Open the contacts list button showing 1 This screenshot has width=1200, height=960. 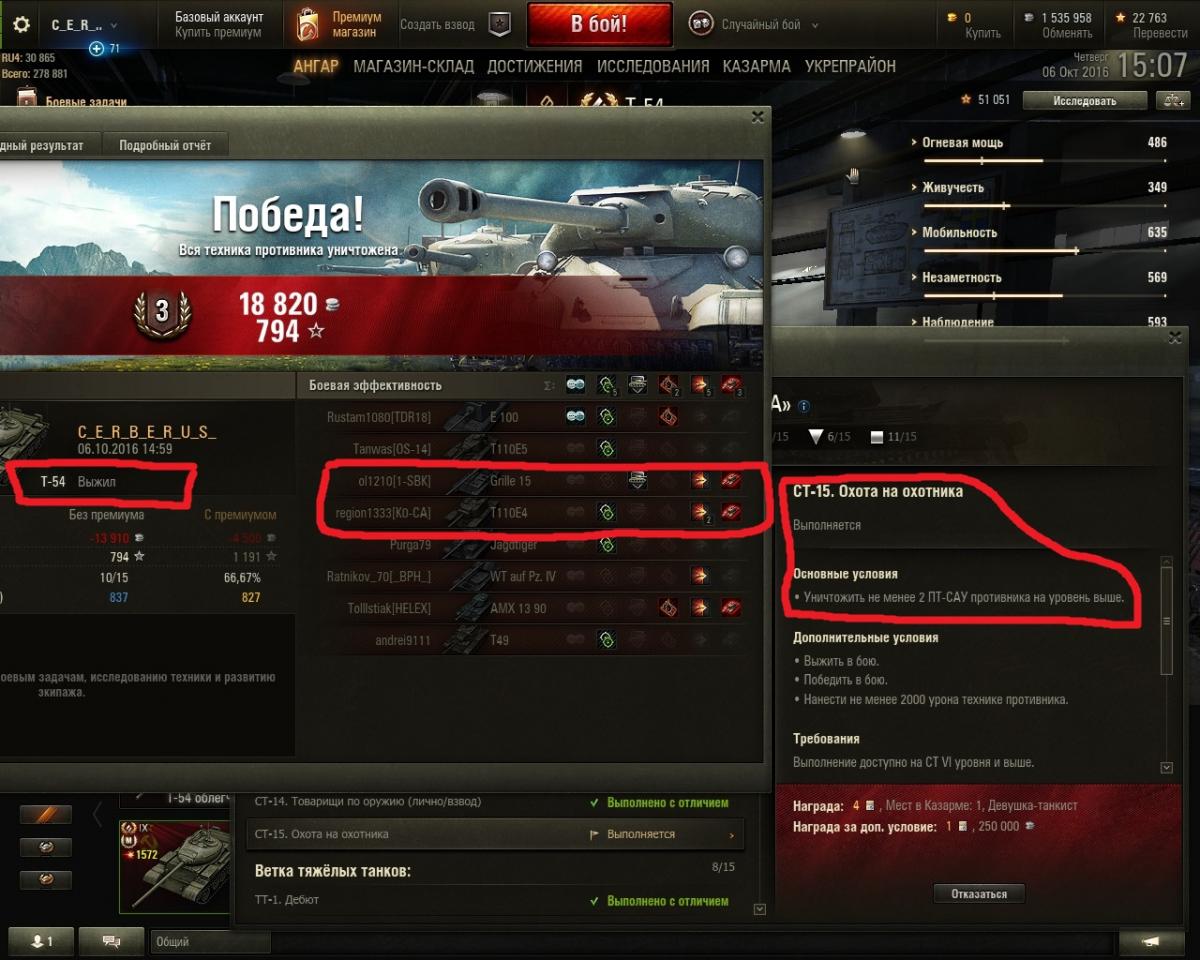(x=40, y=941)
